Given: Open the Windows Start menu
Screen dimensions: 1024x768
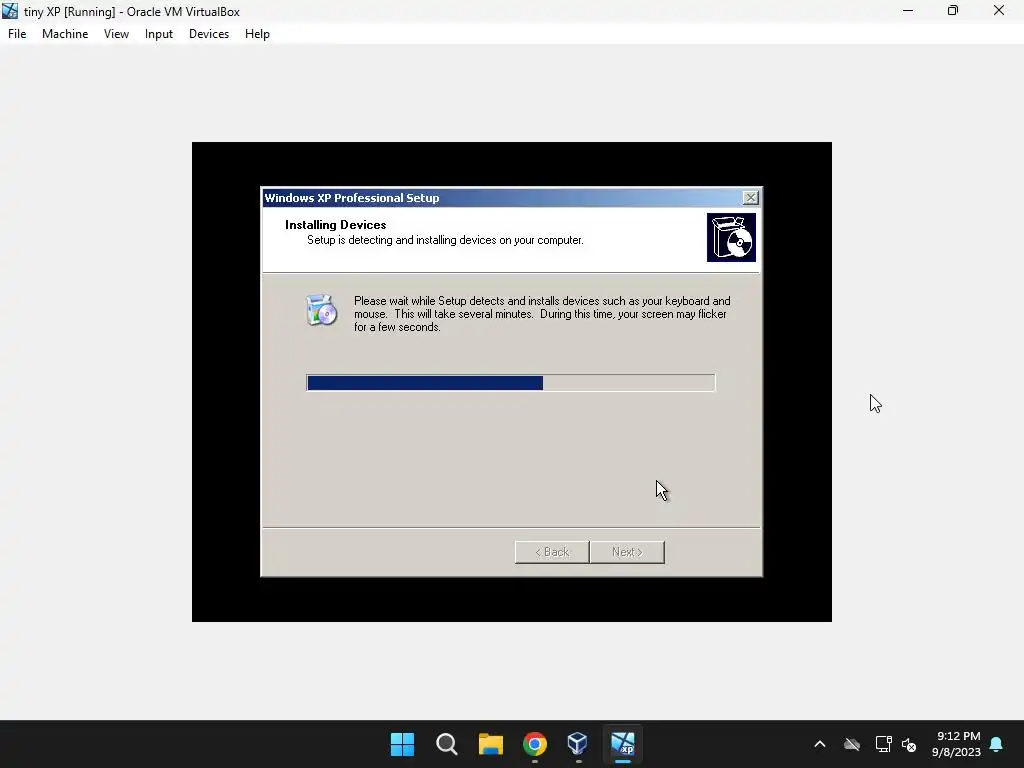Looking at the screenshot, I should pos(402,744).
